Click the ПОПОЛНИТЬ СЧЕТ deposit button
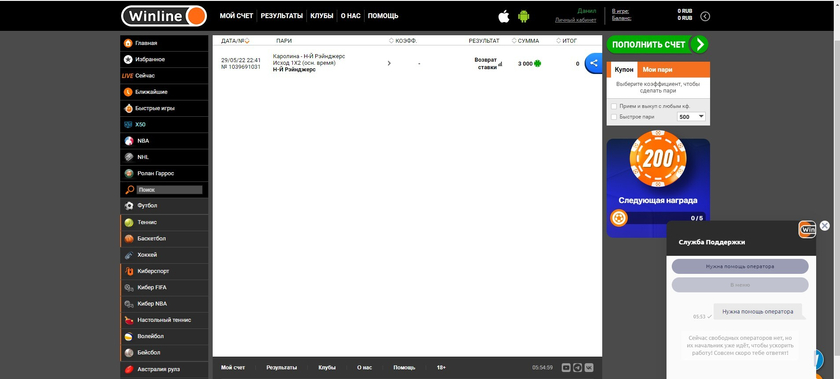 (657, 44)
